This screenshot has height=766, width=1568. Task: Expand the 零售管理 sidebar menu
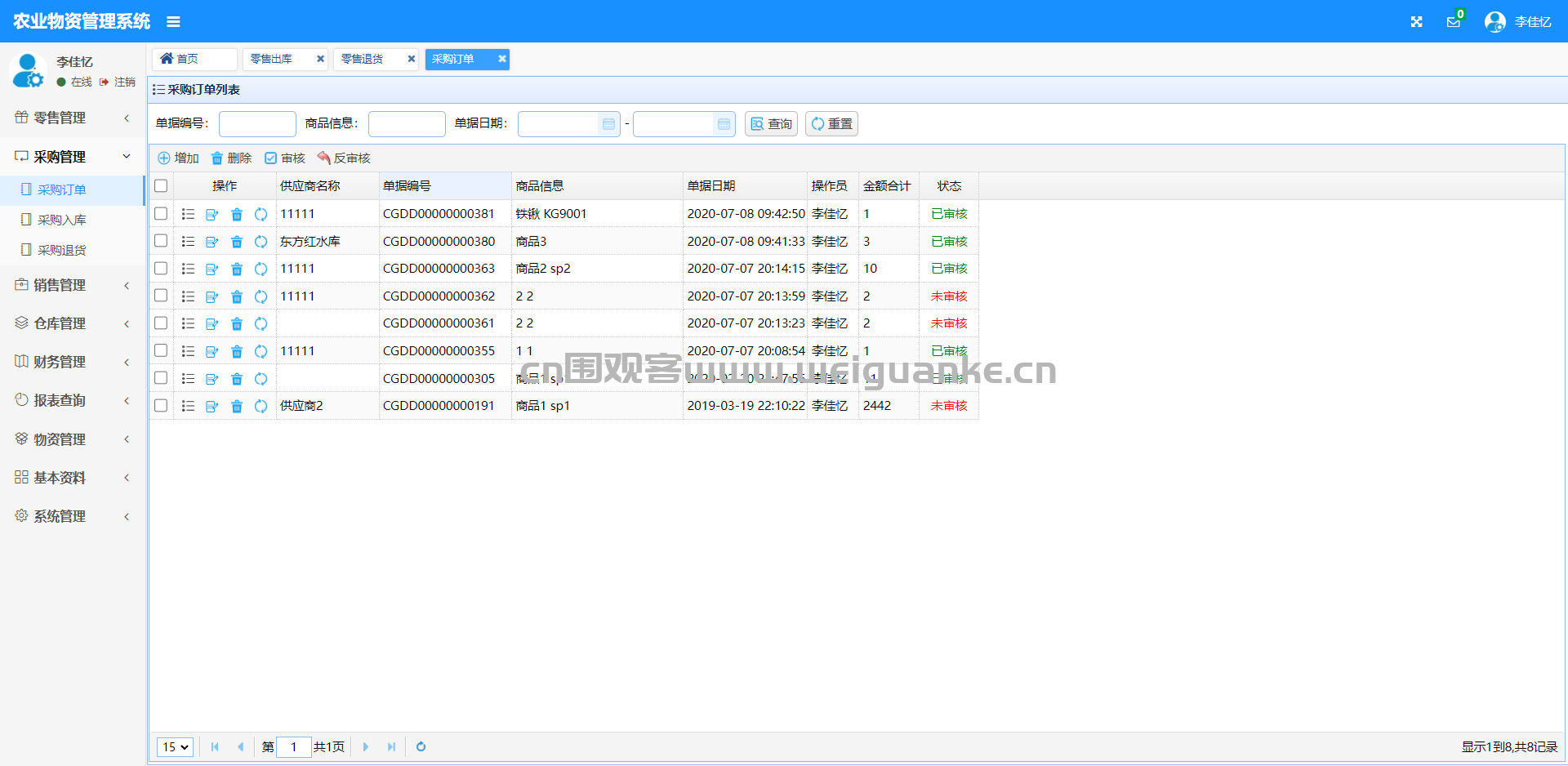tap(73, 118)
